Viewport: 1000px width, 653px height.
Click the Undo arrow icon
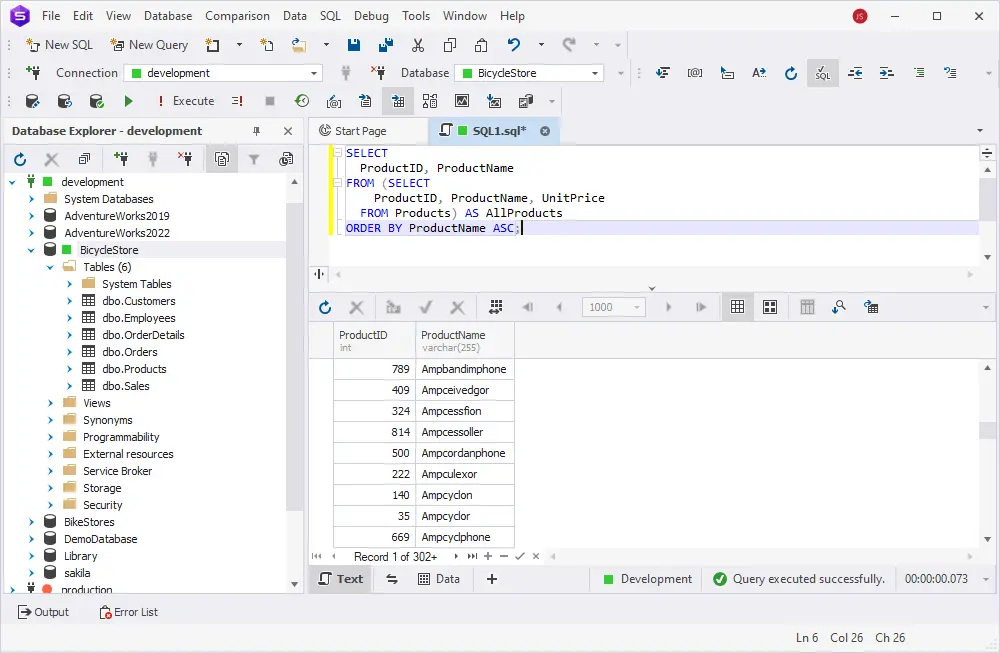(x=514, y=45)
